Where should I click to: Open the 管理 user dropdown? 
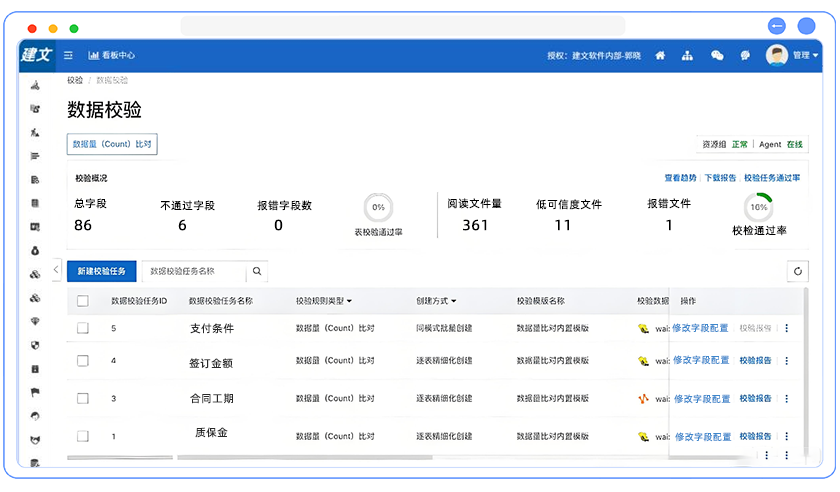point(793,56)
